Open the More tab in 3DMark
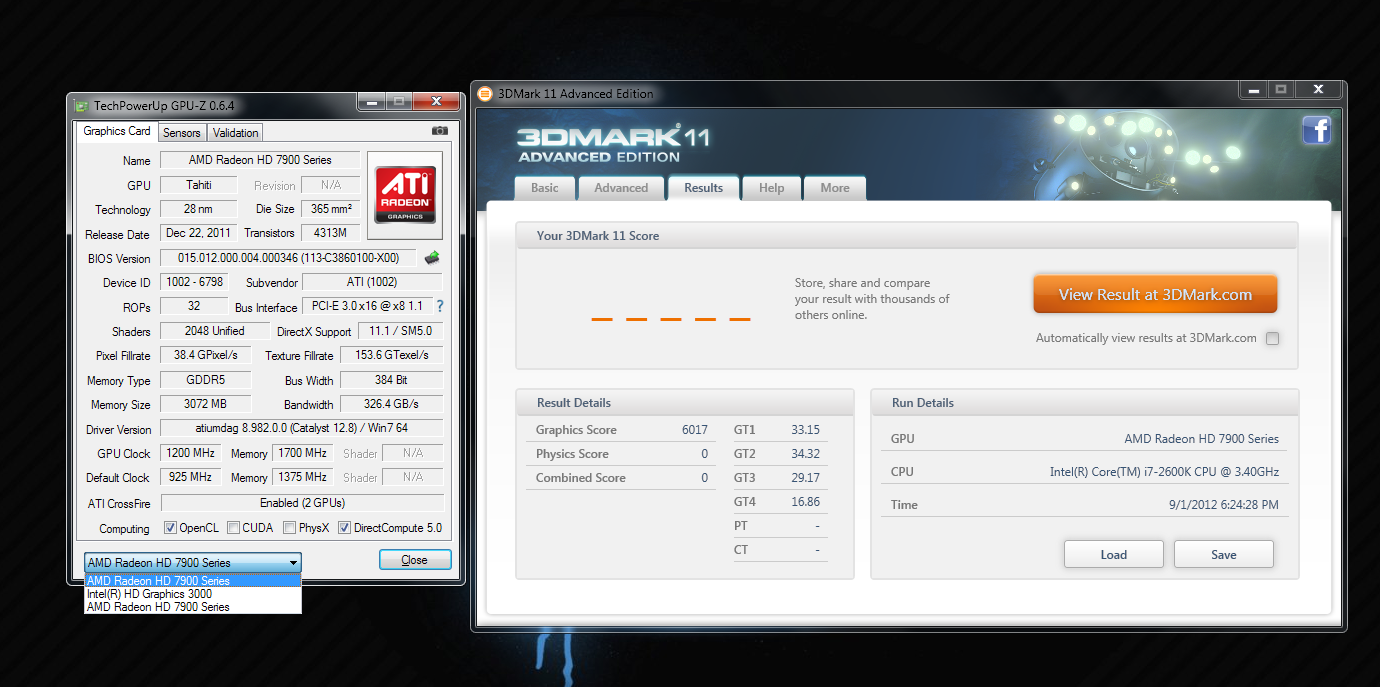 click(835, 188)
